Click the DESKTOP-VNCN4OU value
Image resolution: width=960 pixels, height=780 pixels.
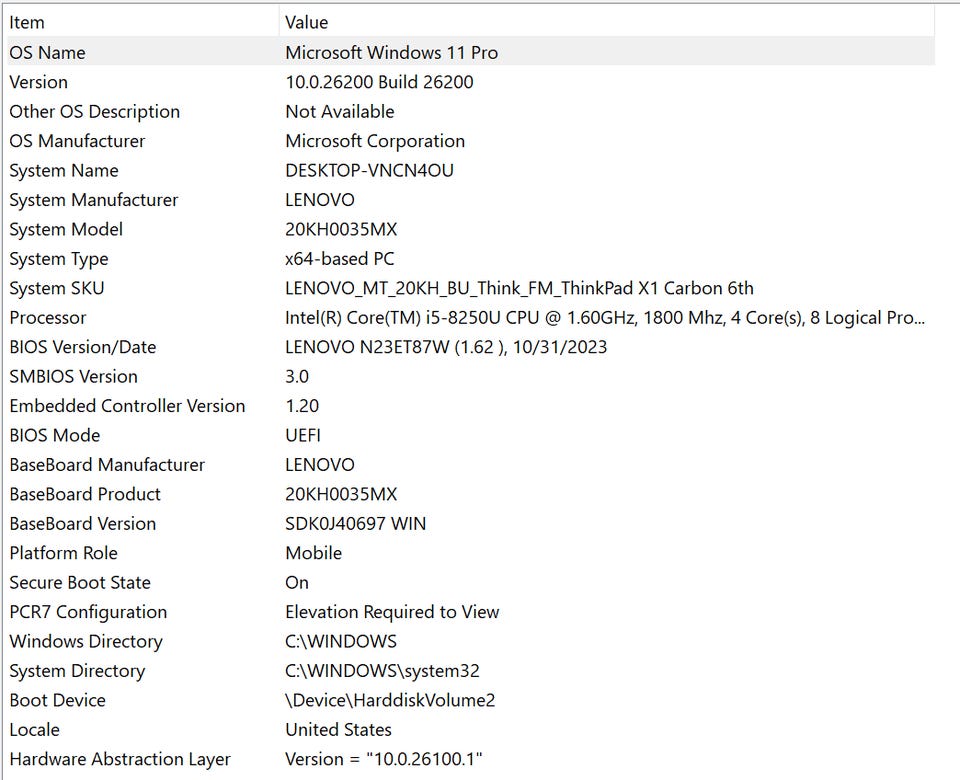pyautogui.click(x=369, y=170)
